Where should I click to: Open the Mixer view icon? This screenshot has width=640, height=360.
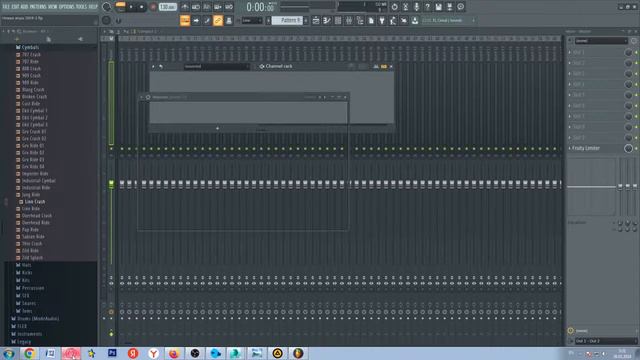349,20
